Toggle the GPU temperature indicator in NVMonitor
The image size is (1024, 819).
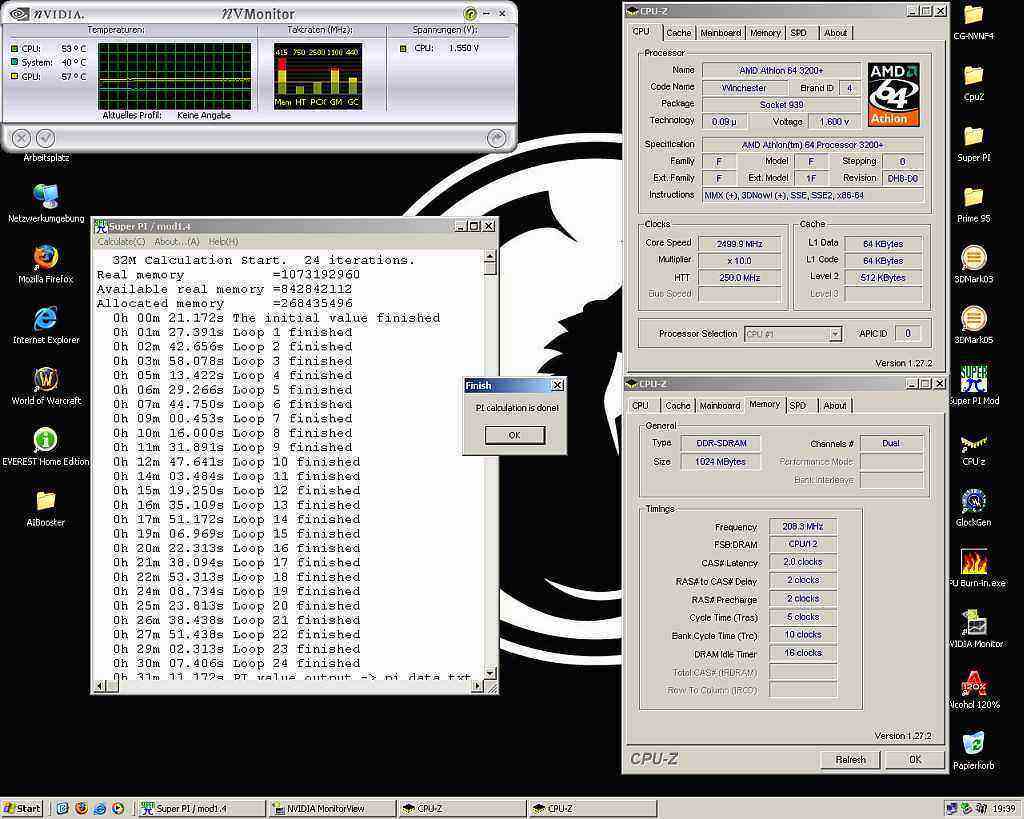coord(14,76)
